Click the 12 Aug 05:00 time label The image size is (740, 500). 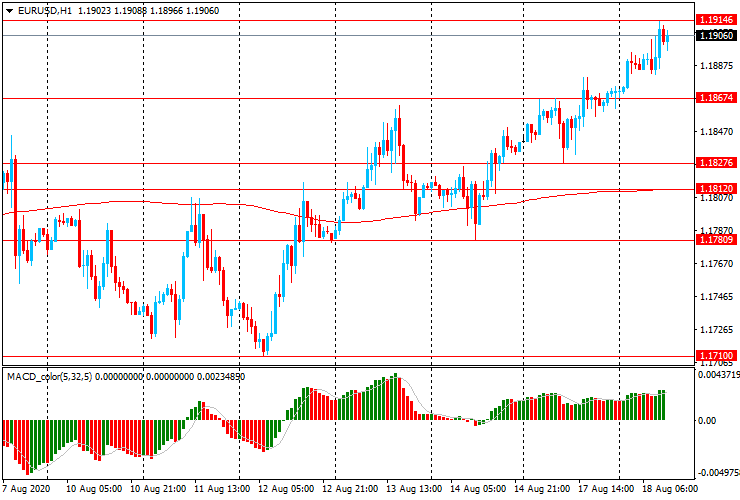click(x=286, y=488)
